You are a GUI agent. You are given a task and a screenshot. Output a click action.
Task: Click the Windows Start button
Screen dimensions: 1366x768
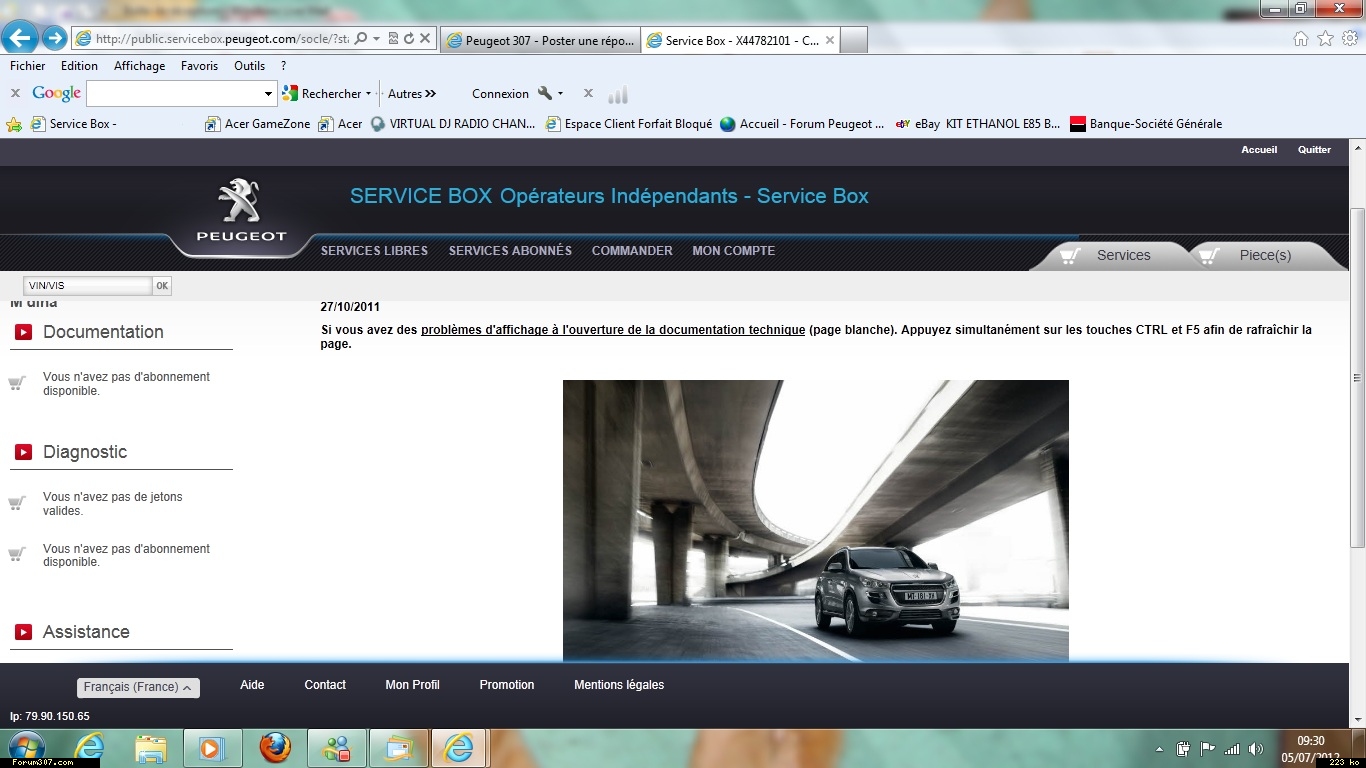pos(26,748)
